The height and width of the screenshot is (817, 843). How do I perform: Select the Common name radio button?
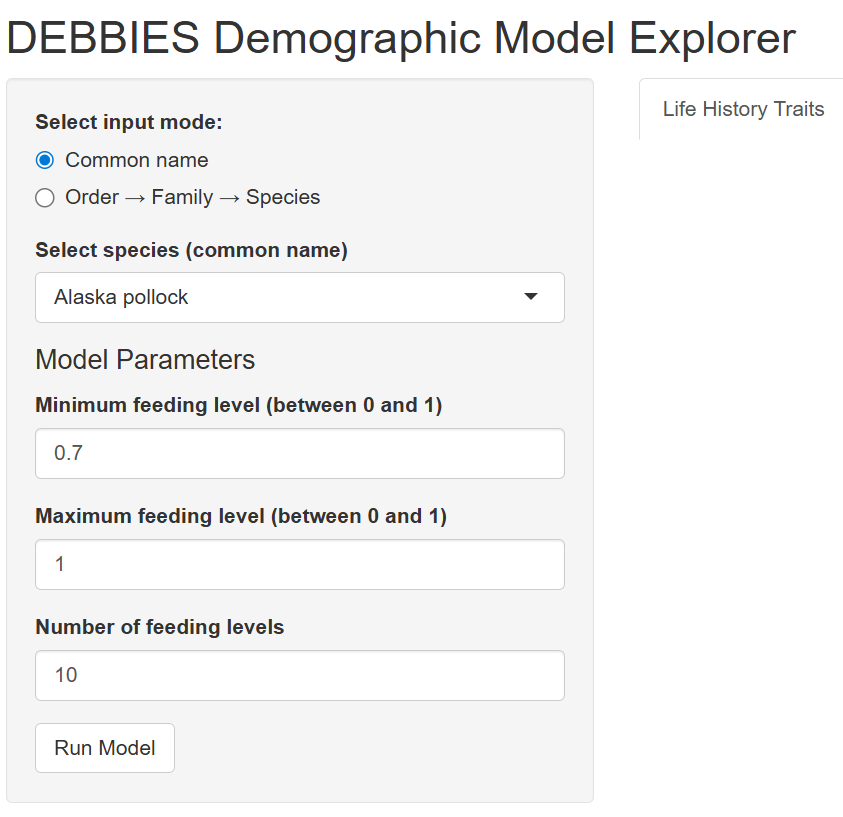click(x=44, y=160)
